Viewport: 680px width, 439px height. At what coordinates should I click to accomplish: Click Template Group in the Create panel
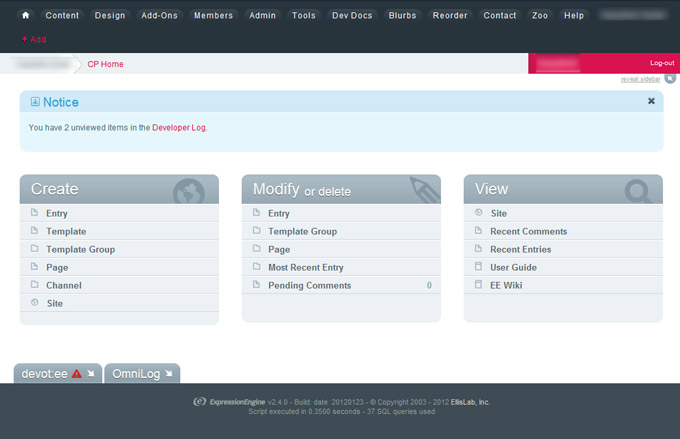(81, 249)
